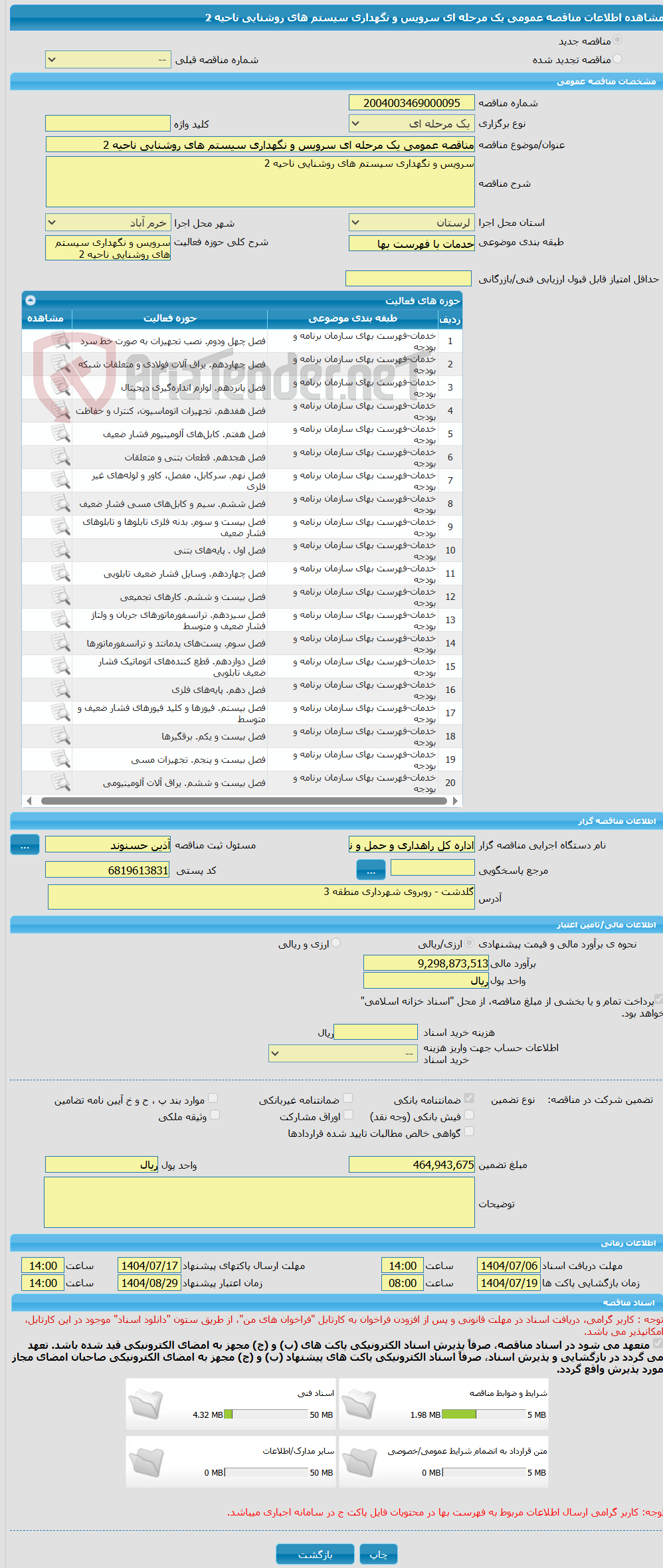Select the ارزی/ریالی radio option
Image resolution: width=663 pixels, height=1568 pixels.
coord(469,943)
